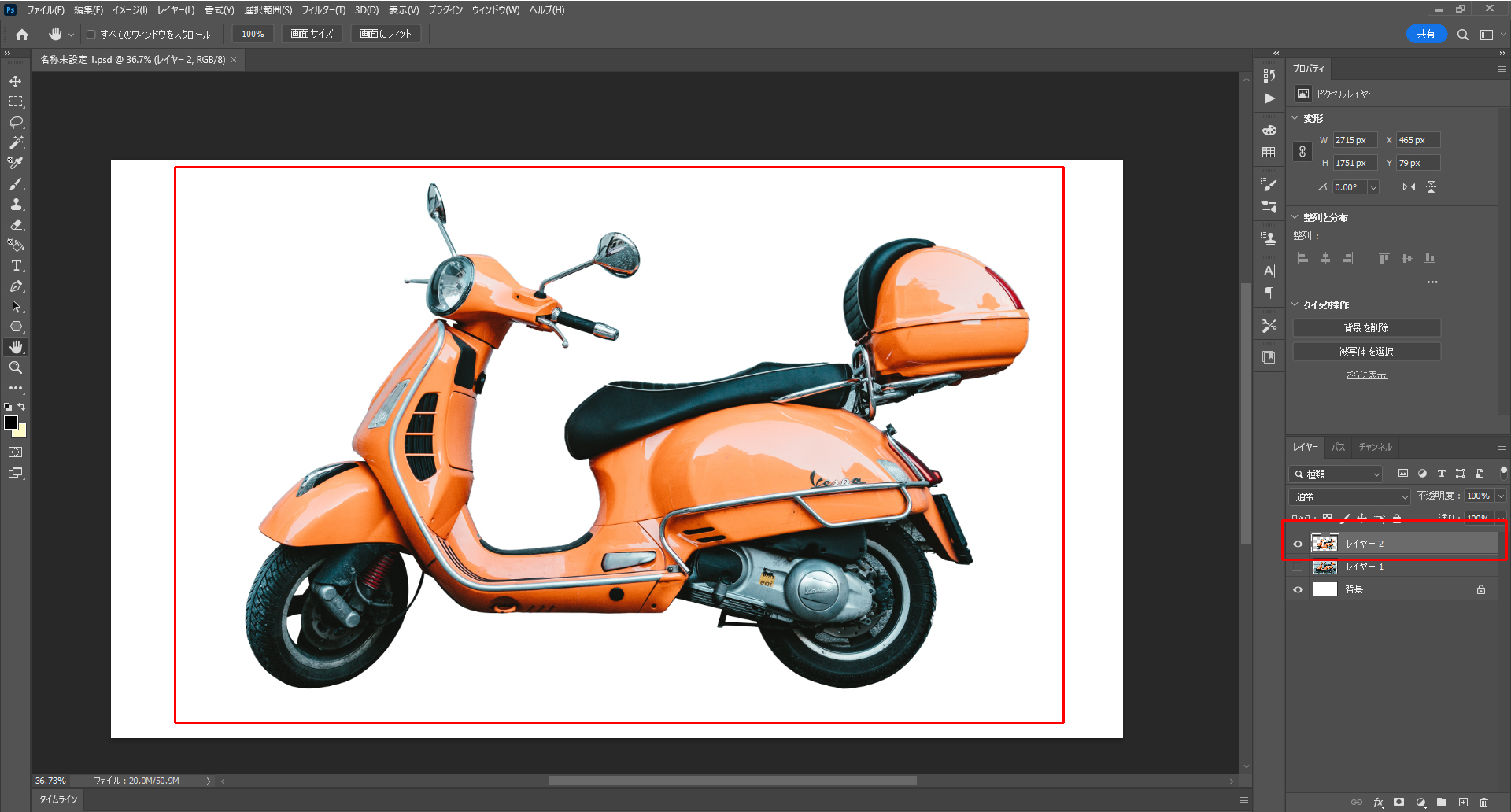
Task: Hide the 背景 layer visibility
Action: 1298,589
